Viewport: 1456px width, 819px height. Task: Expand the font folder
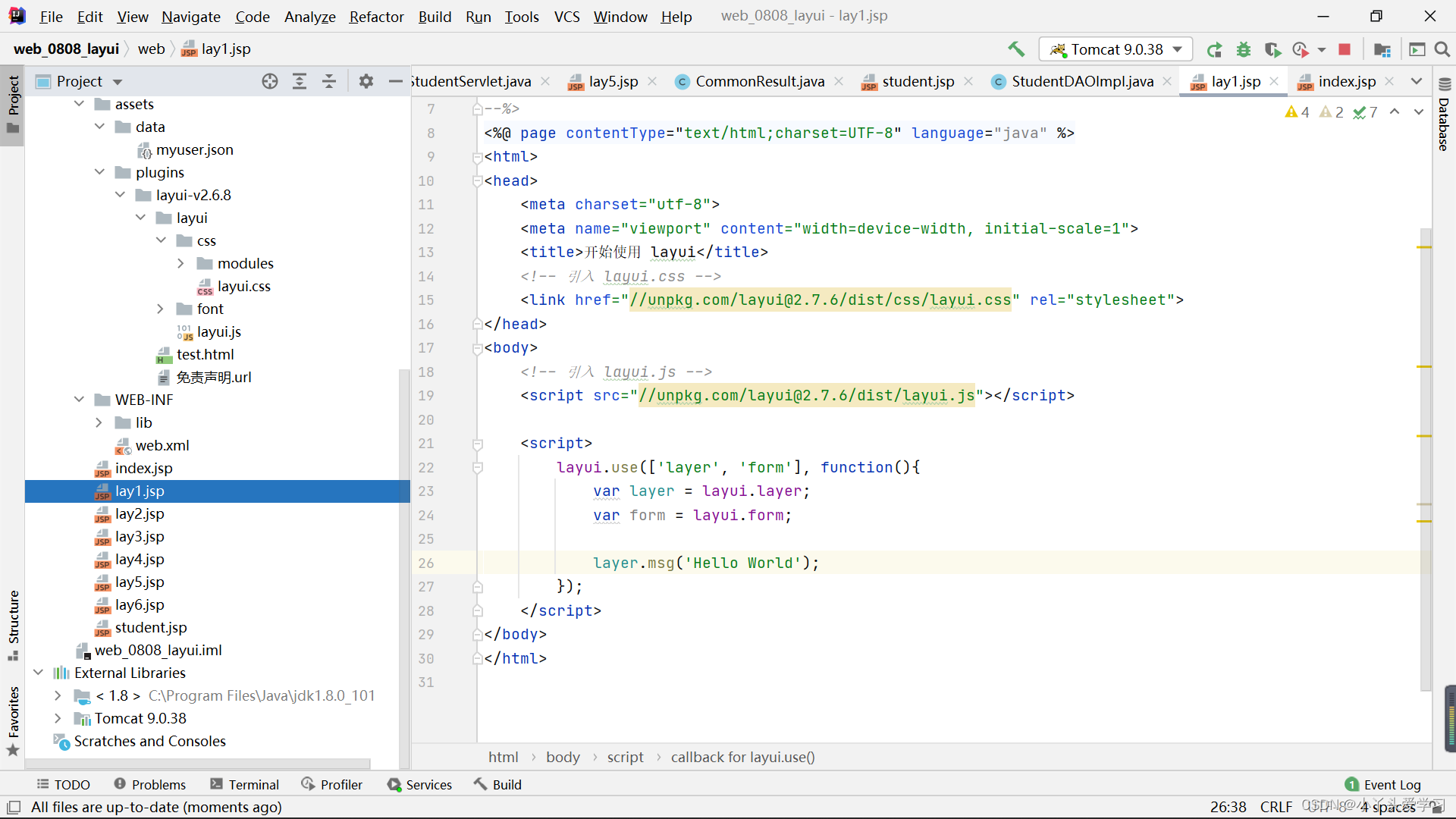coord(160,309)
